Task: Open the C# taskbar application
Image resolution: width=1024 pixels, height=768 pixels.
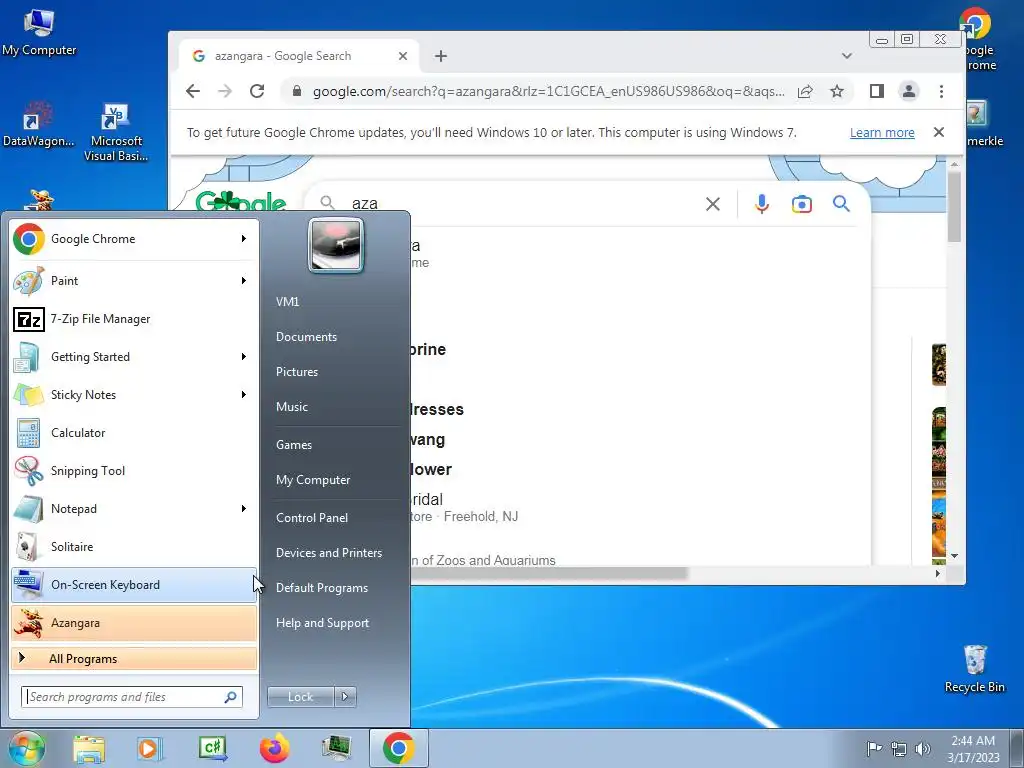Action: [213, 748]
